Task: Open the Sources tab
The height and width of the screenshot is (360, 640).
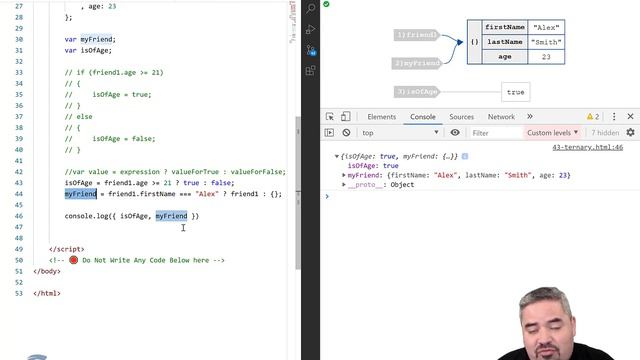Action: click(462, 117)
